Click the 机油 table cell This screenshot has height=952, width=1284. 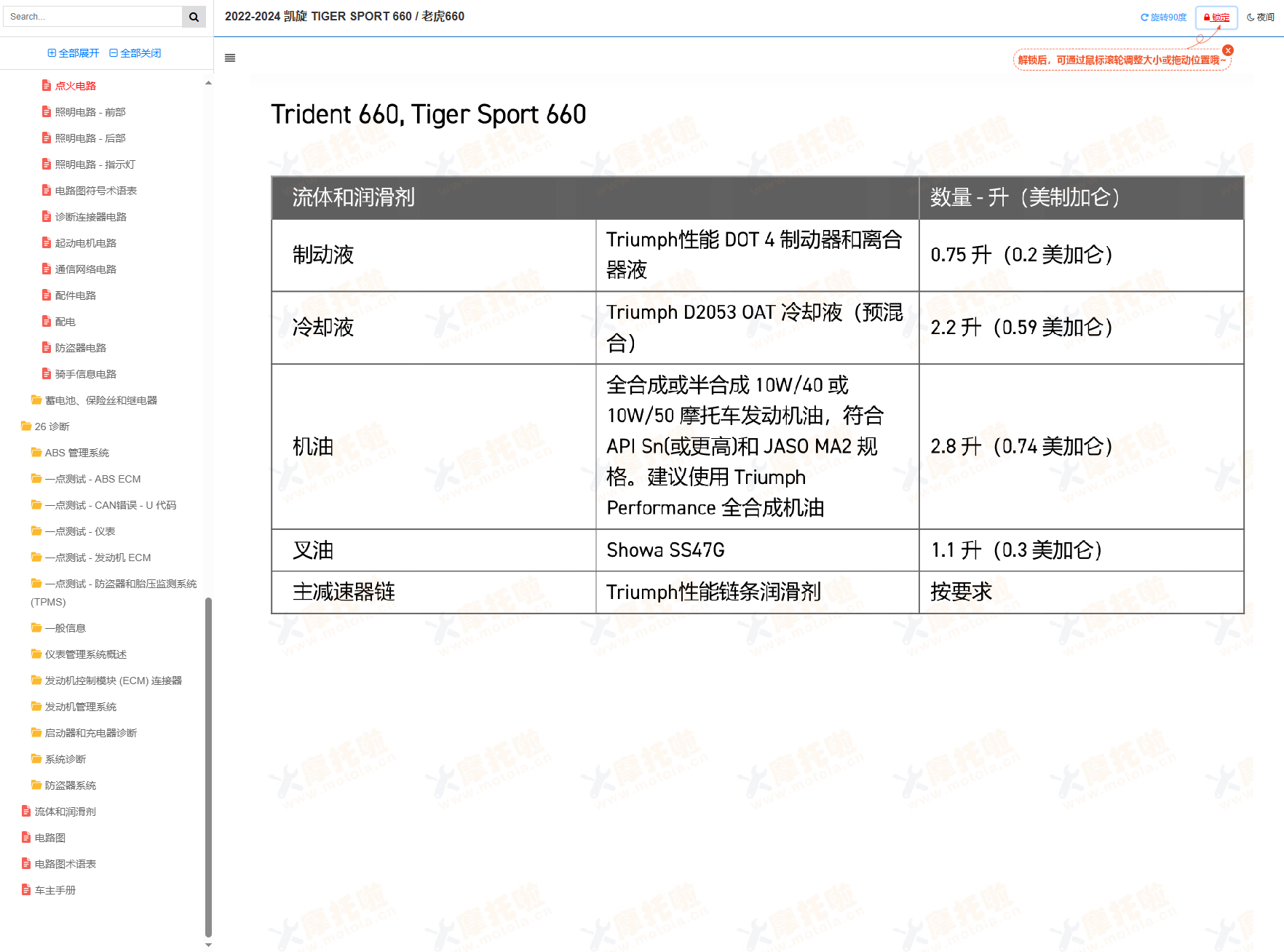click(x=434, y=447)
